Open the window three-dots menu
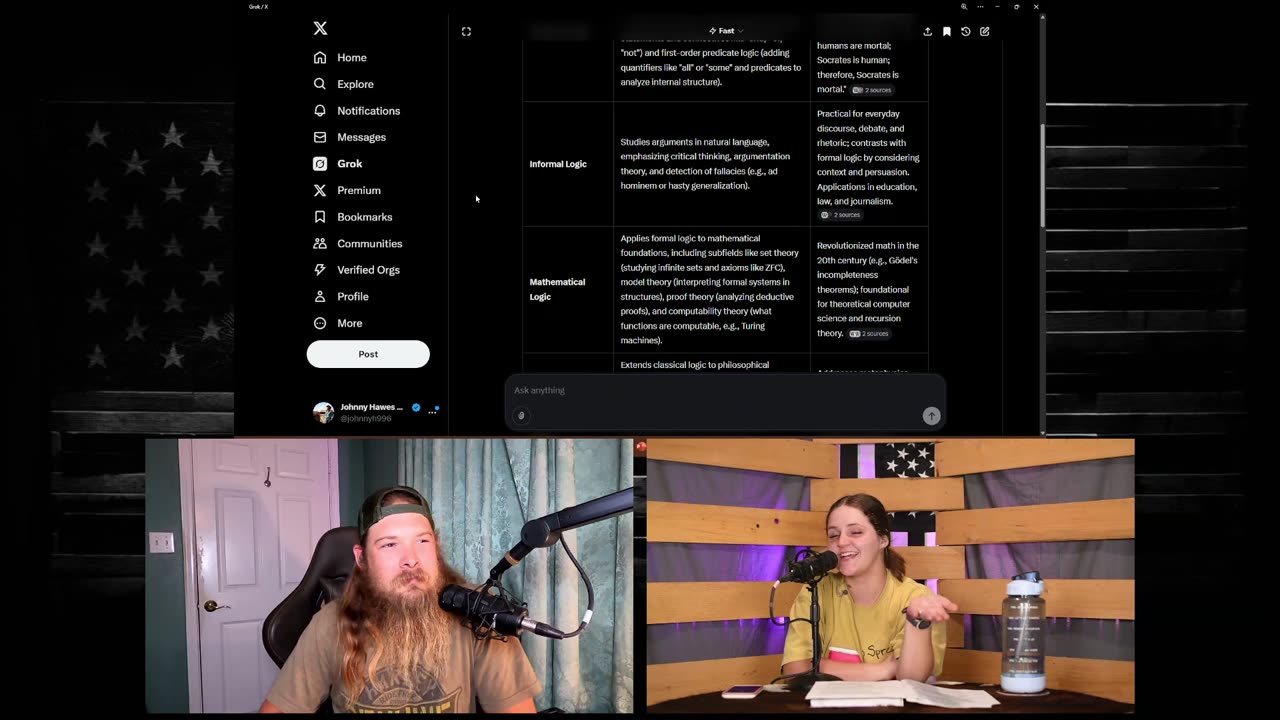The image size is (1280, 720). tap(980, 7)
